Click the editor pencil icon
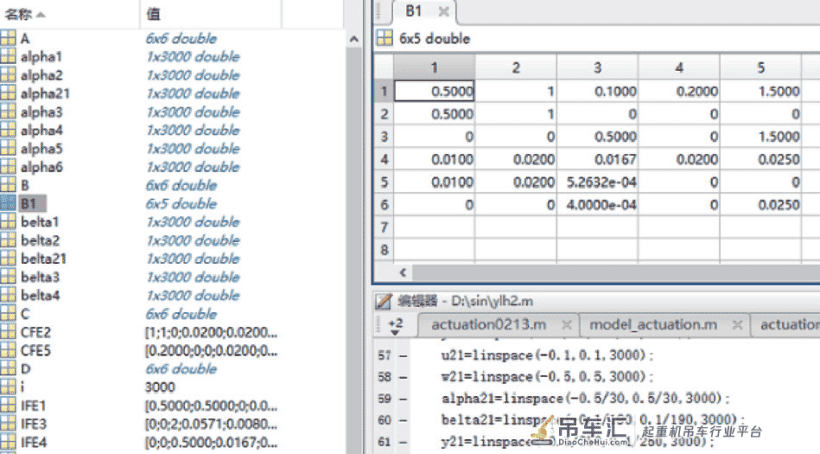Image resolution: width=820 pixels, height=454 pixels. (x=383, y=301)
